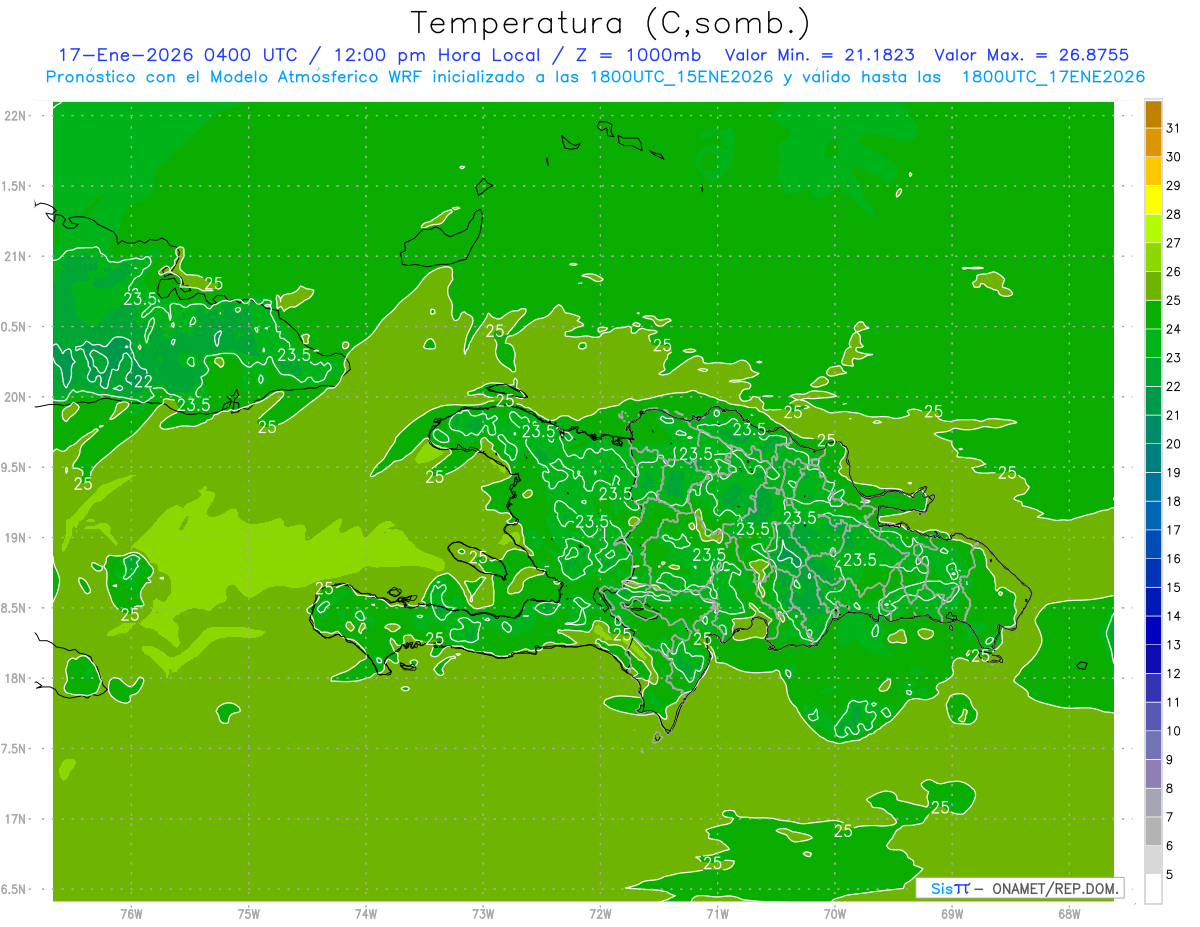Screen dimensions: 1200x927
Task: Click the "23" label on the color scale
Action: pos(1174,358)
